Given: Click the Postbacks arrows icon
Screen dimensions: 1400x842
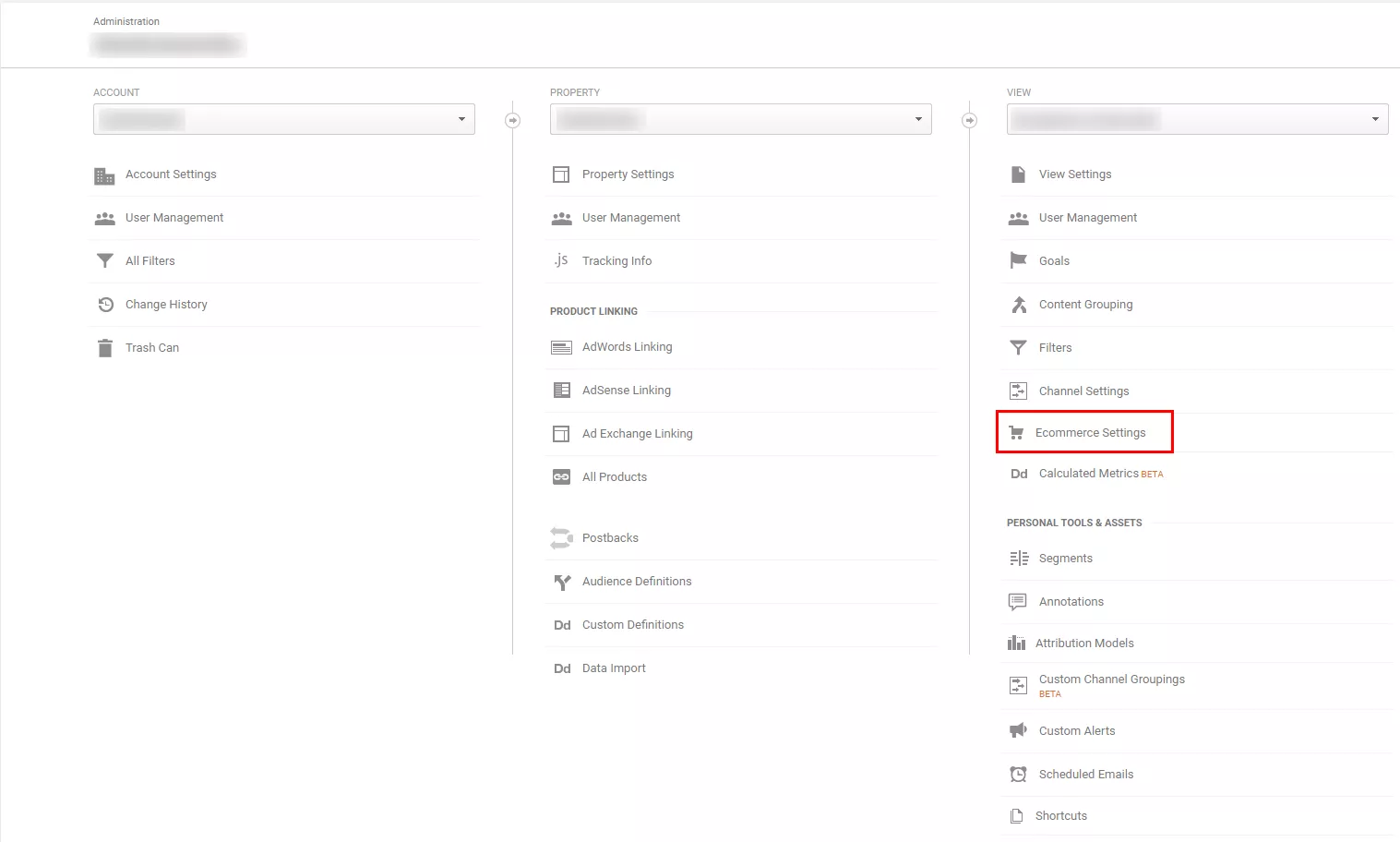Looking at the screenshot, I should pos(561,538).
